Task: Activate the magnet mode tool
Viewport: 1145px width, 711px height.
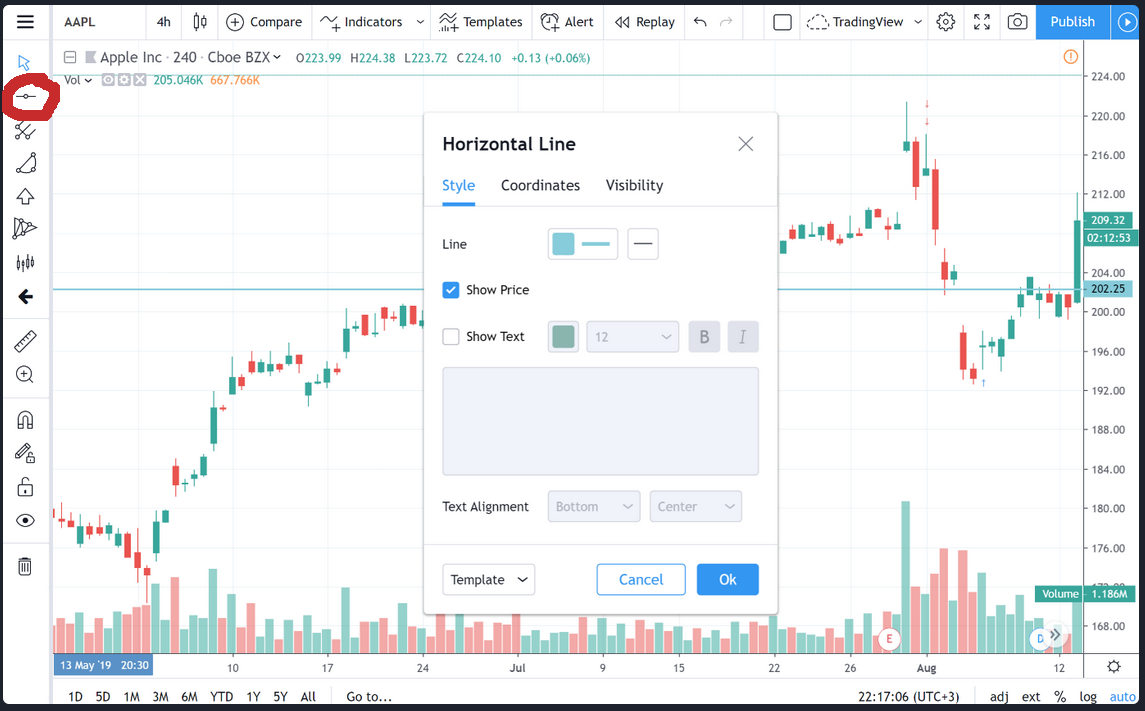Action: 25,420
